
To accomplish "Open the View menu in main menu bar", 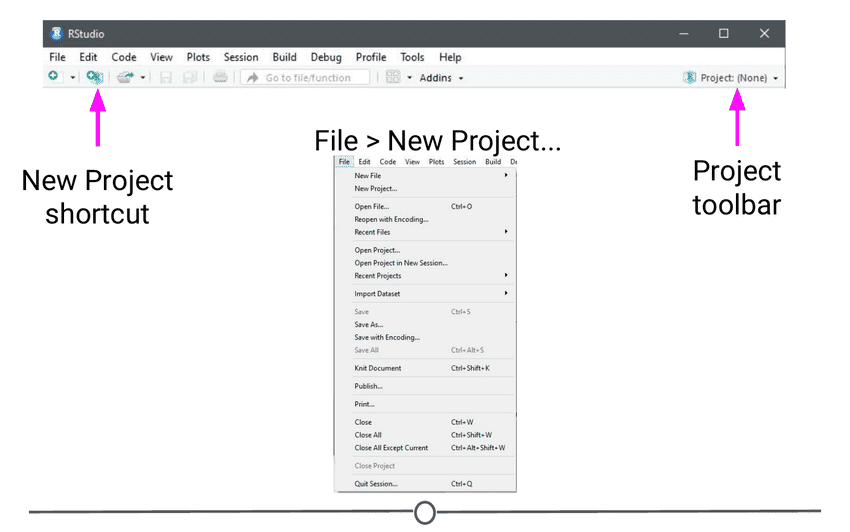I will pyautogui.click(x=161, y=57).
